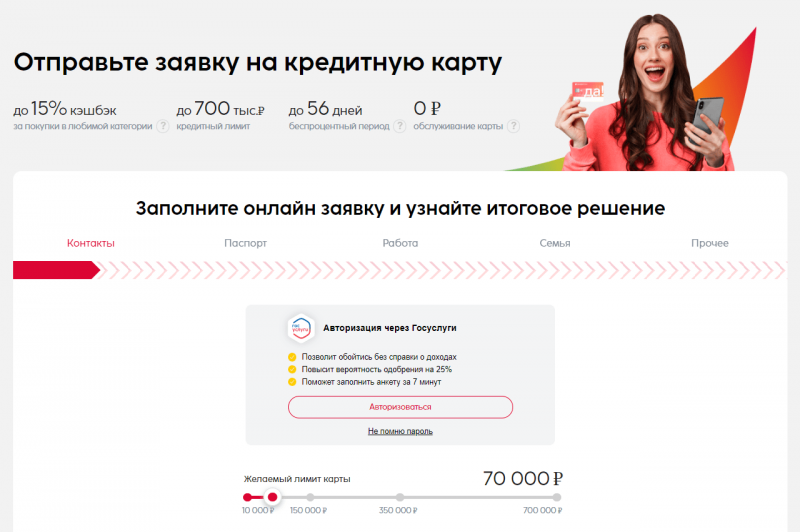Switch to the Паспорт step tab
Screen dimensions: 800x532
[x=245, y=243]
